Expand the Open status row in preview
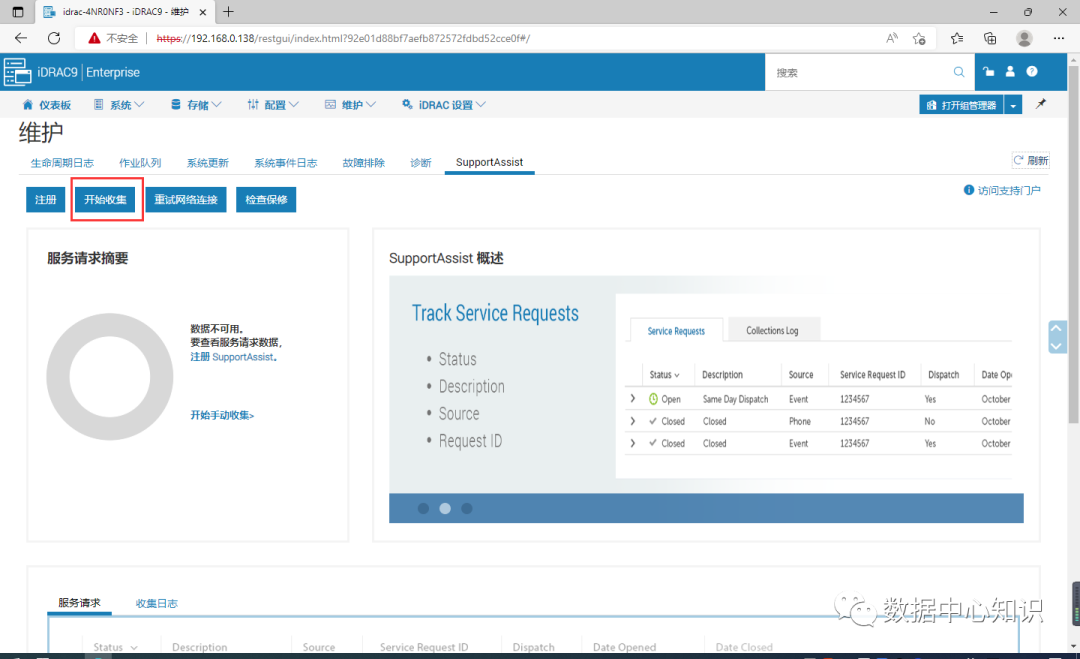 tap(632, 399)
